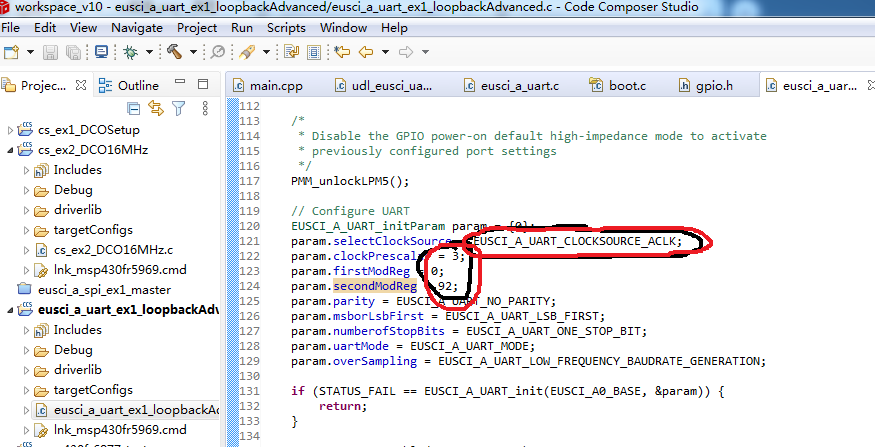Collapse the eusci_a_uart_ex1_loopbackAdv project
The width and height of the screenshot is (875, 447).
point(9,310)
